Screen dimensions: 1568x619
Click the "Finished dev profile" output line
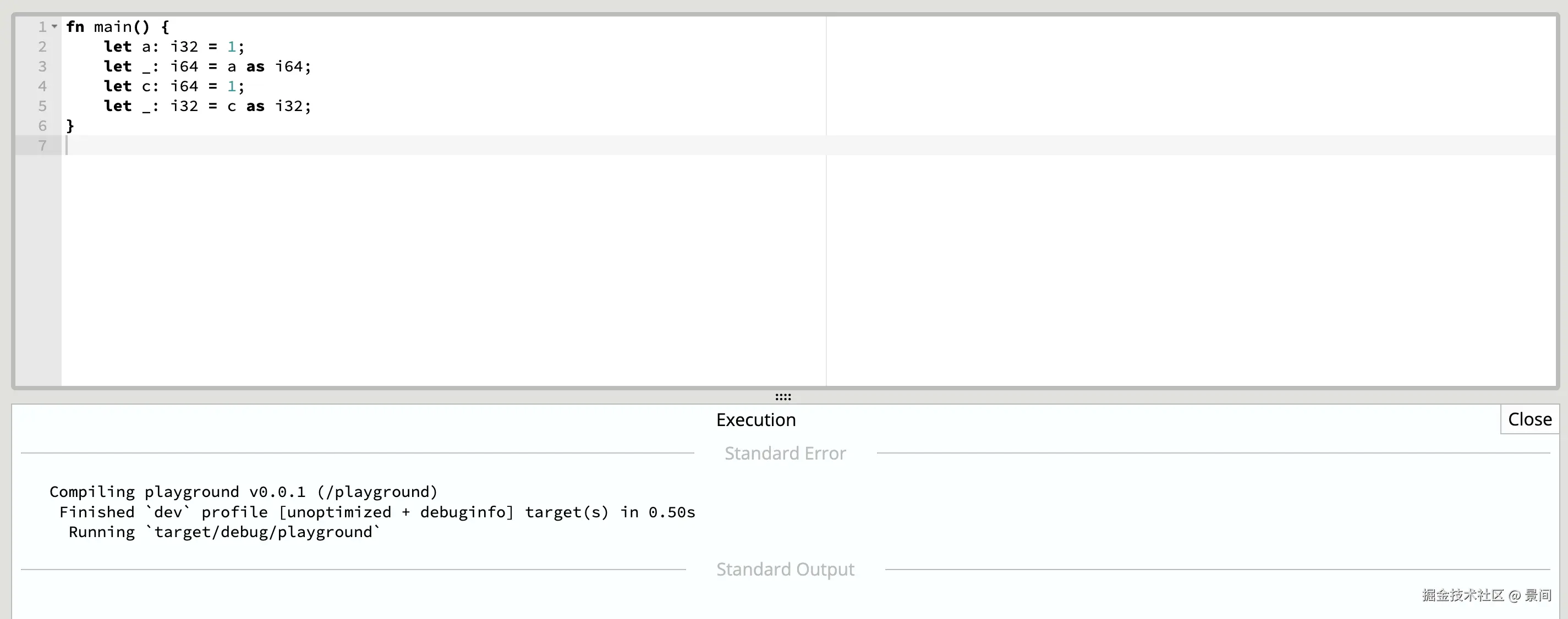click(377, 512)
